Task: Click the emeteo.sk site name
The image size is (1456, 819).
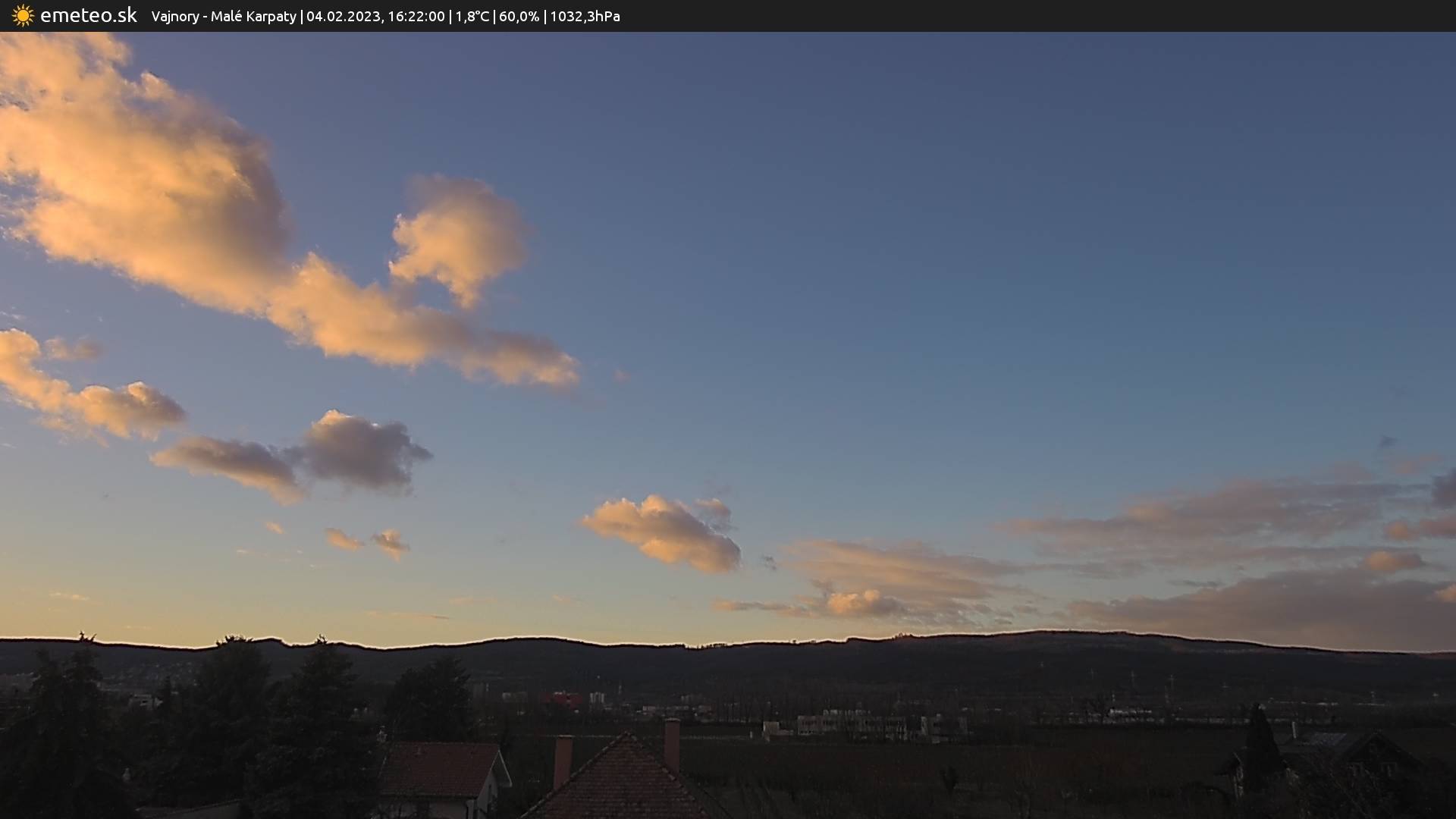Action: tap(88, 16)
